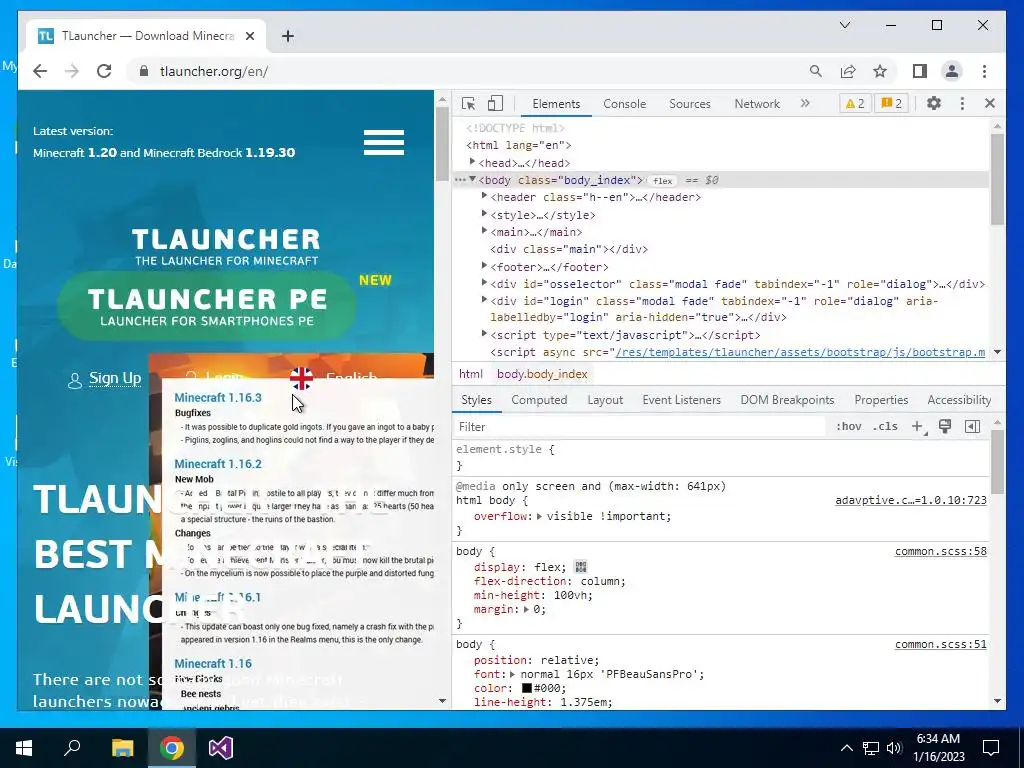Expand the header class h--en node
Image resolution: width=1024 pixels, height=768 pixels.
pos(484,196)
